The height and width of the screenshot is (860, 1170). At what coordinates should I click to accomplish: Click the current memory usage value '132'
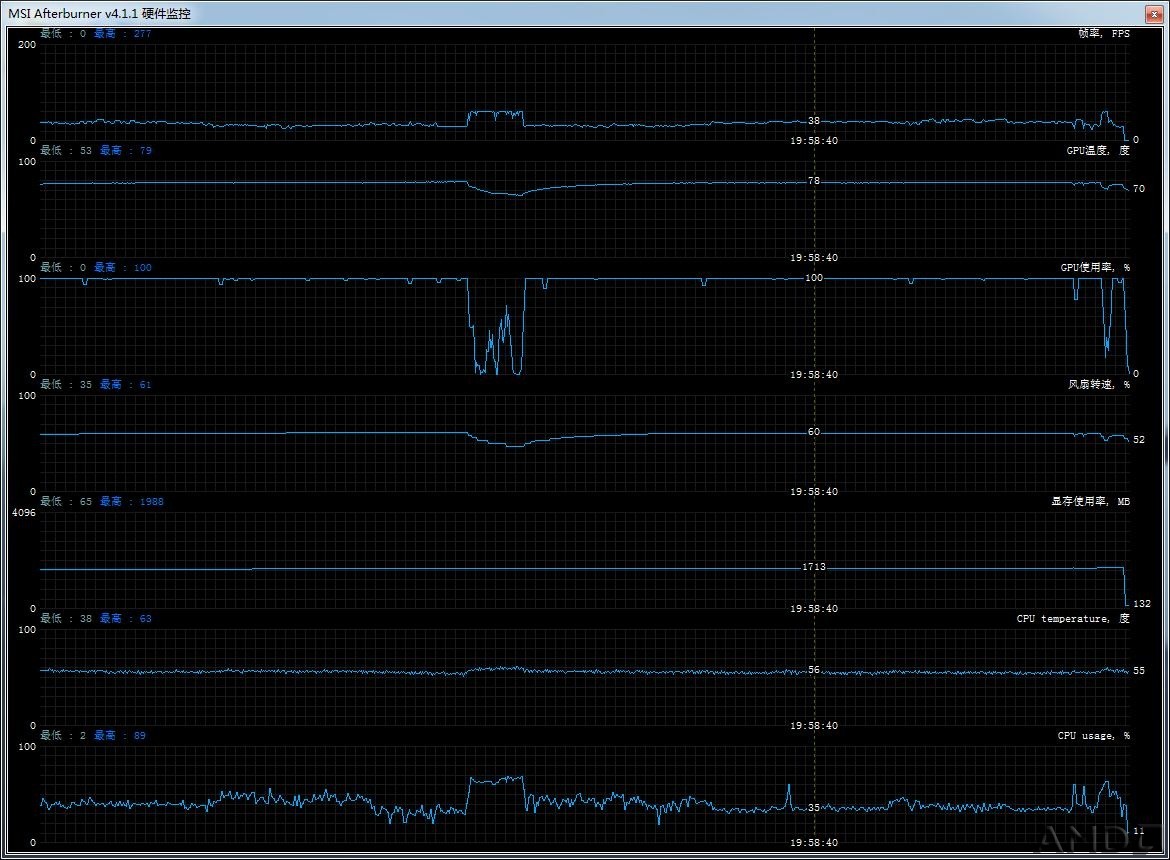[x=1142, y=604]
